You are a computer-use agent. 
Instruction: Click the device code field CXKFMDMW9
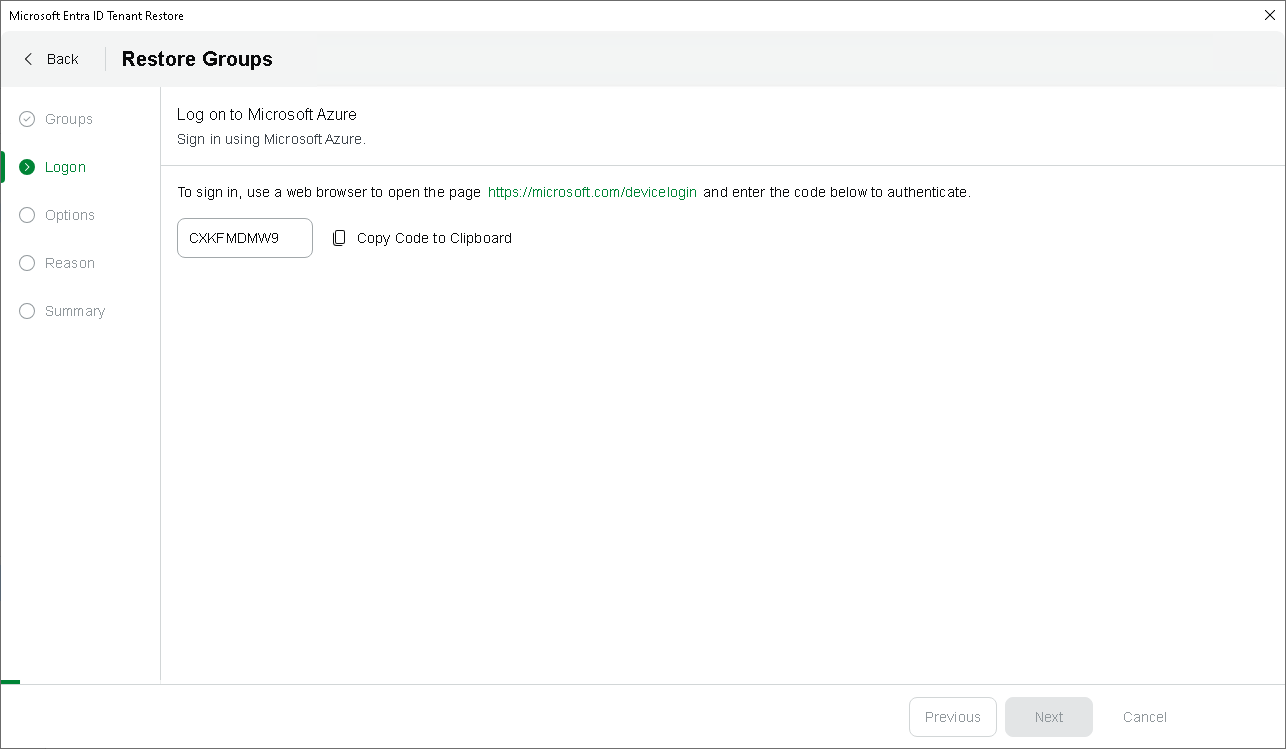click(x=244, y=238)
